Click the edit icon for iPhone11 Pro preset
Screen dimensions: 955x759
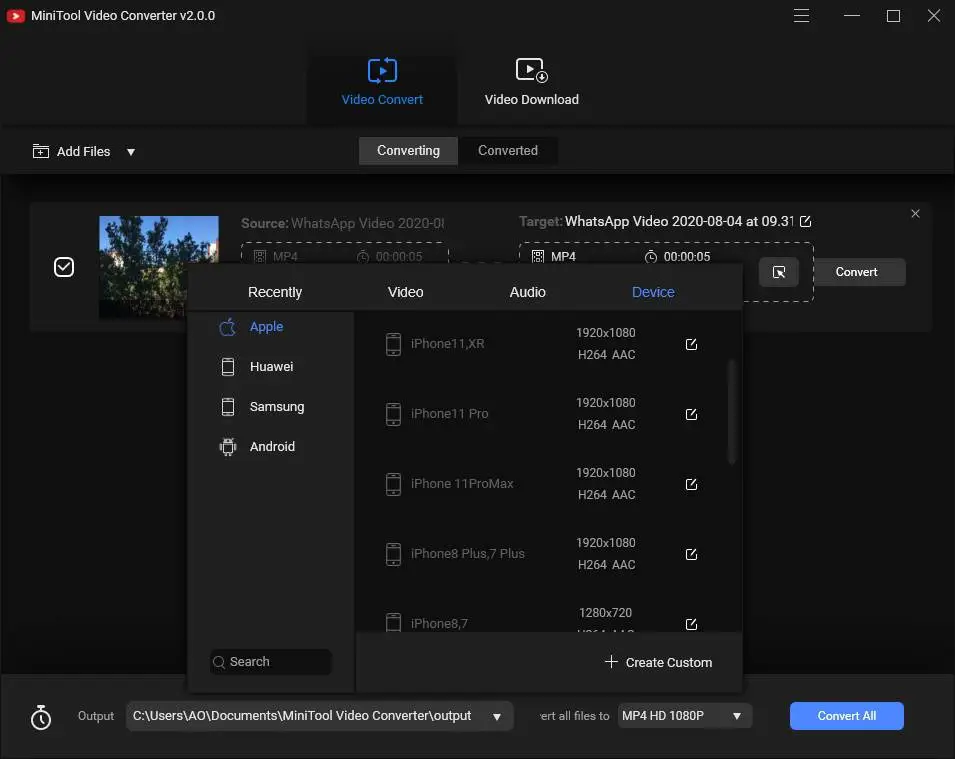(x=691, y=414)
